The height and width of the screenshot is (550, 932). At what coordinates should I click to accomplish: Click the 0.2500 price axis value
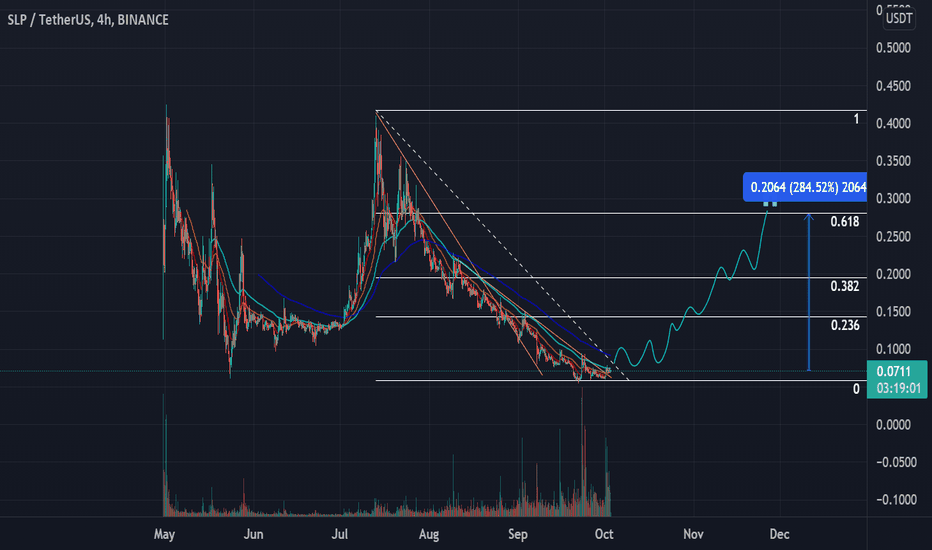coord(893,237)
